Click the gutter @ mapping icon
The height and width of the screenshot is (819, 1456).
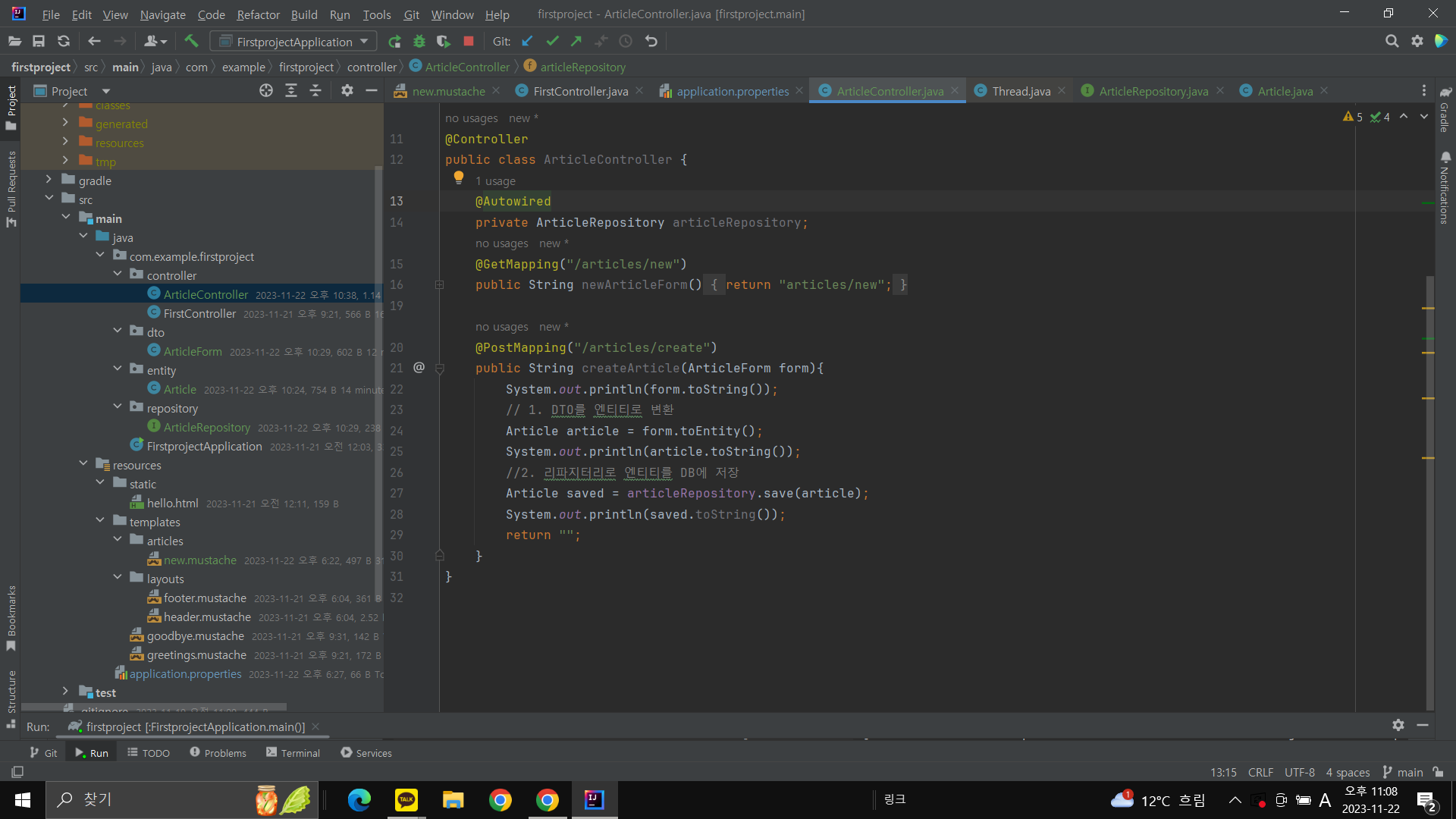pos(419,368)
